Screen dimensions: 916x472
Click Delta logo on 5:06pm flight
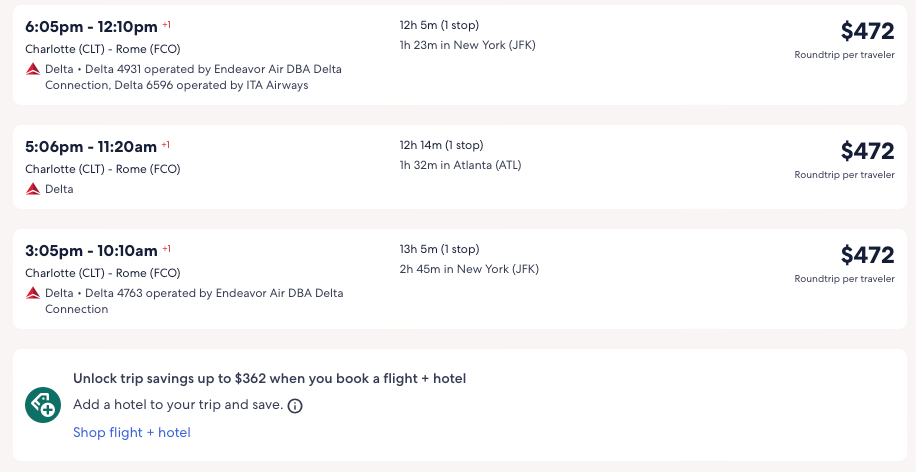[33, 189]
